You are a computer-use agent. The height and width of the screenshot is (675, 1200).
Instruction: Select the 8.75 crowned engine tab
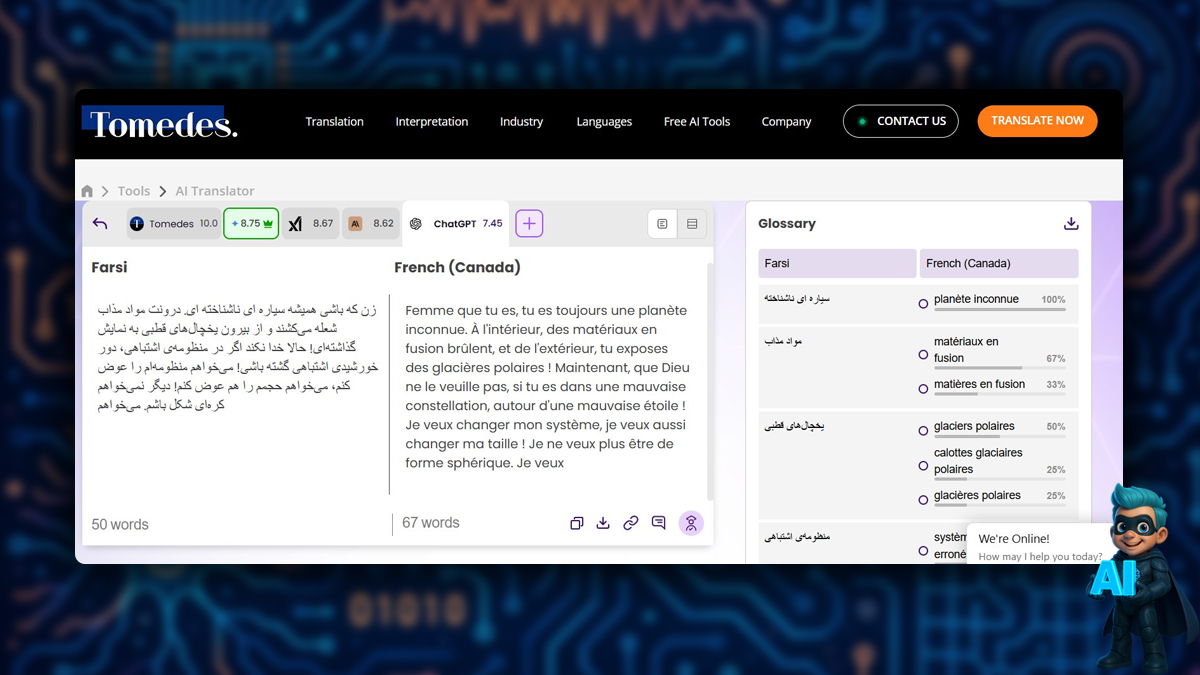(251, 224)
